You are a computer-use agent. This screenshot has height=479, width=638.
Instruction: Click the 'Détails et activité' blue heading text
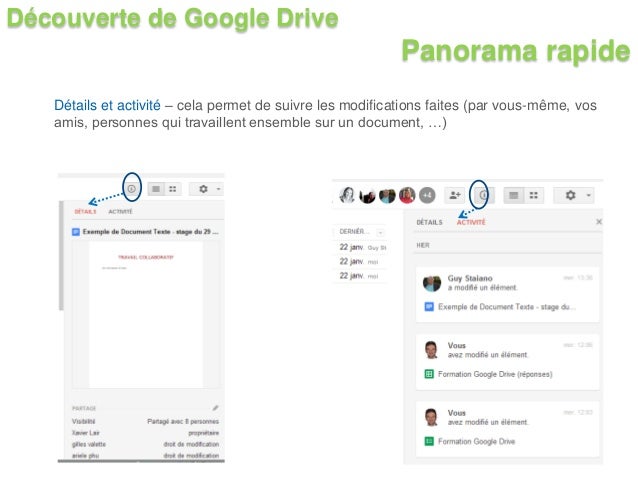point(107,105)
